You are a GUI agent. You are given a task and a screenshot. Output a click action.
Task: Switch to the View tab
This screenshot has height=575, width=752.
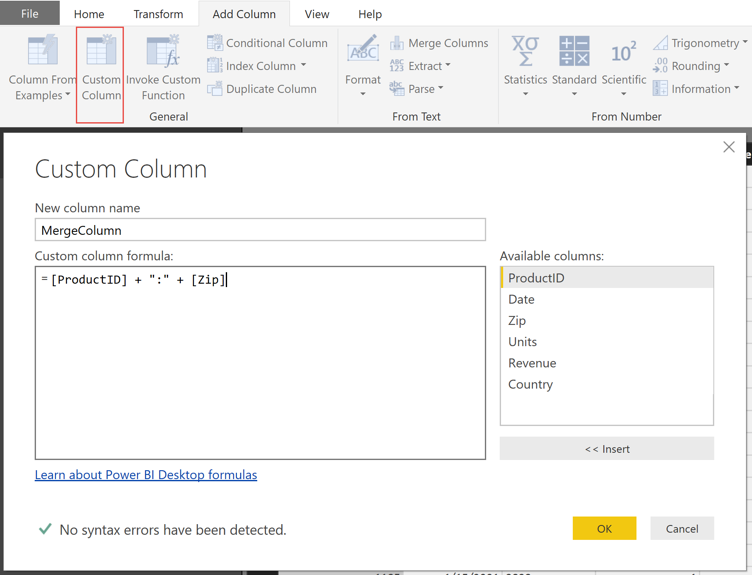tap(317, 14)
